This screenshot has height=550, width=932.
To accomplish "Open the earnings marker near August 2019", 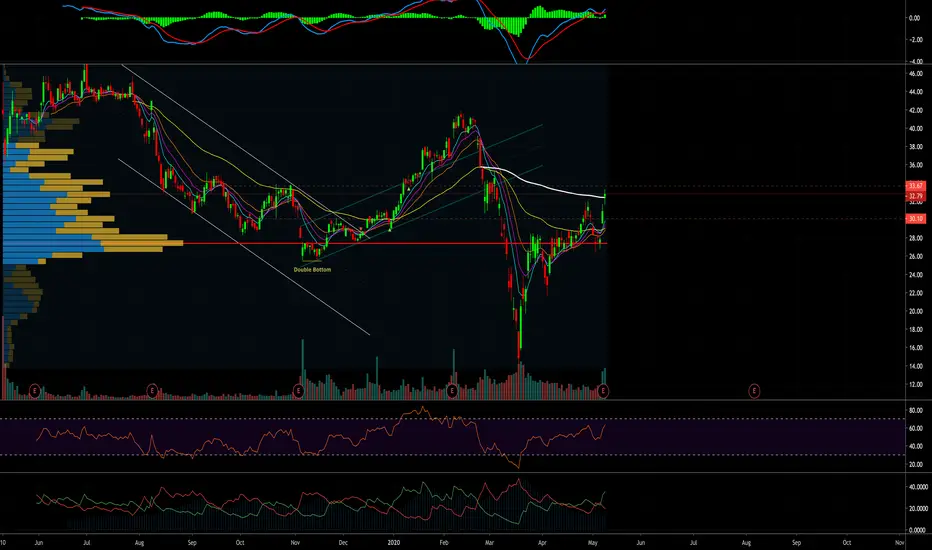I will [x=152, y=391].
